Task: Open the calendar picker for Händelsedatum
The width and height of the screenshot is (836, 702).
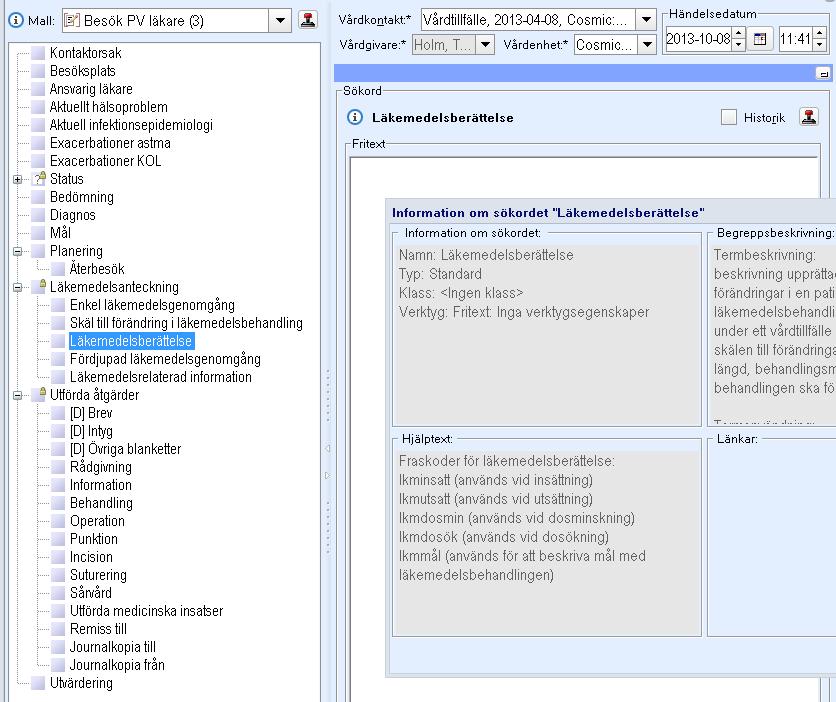Action: click(760, 39)
